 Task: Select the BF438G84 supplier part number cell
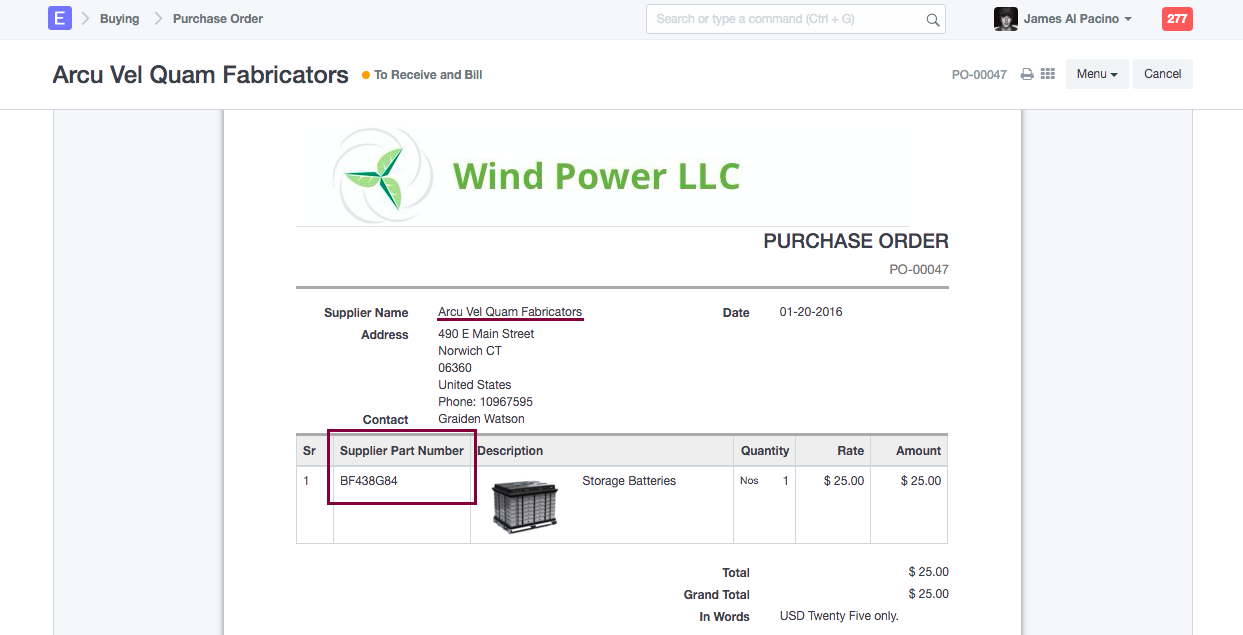click(369, 481)
